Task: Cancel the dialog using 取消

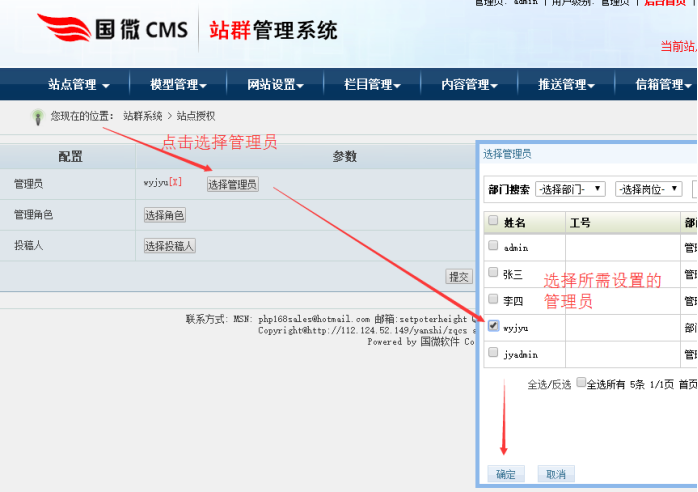Action: click(x=556, y=474)
